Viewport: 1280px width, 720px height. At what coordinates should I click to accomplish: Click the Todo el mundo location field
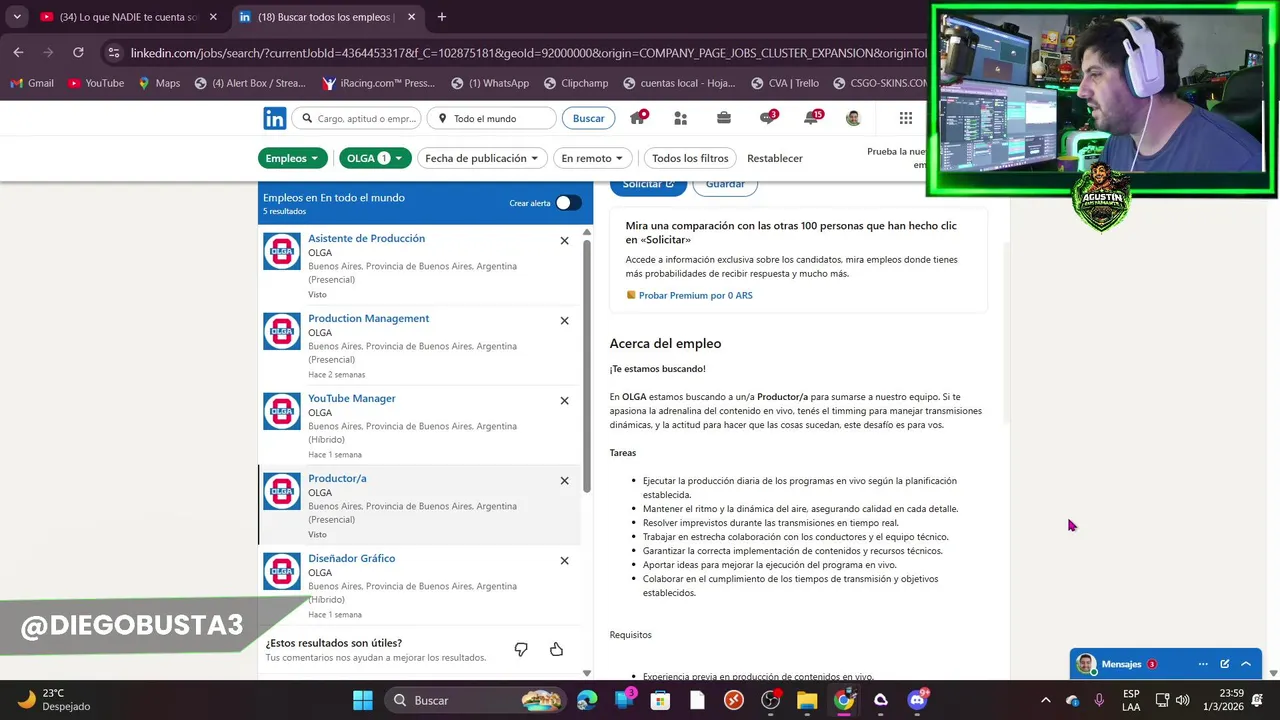coord(491,118)
